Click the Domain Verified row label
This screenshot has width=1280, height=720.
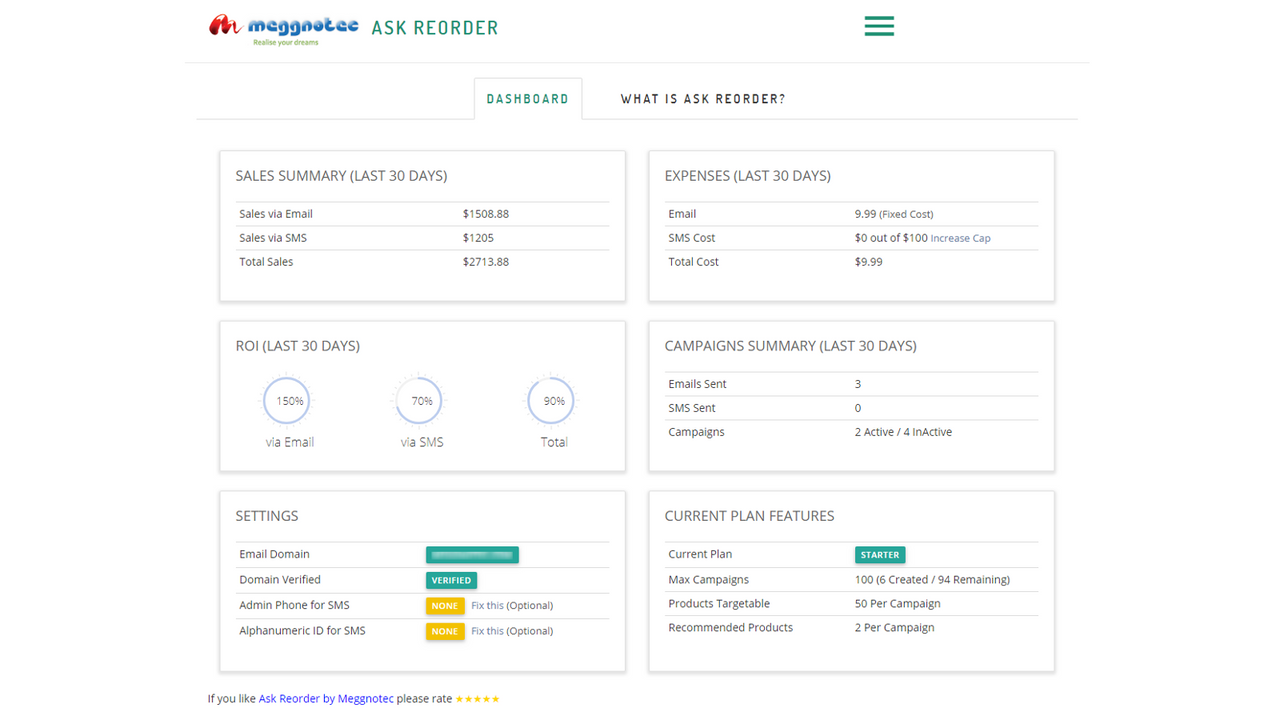(280, 580)
